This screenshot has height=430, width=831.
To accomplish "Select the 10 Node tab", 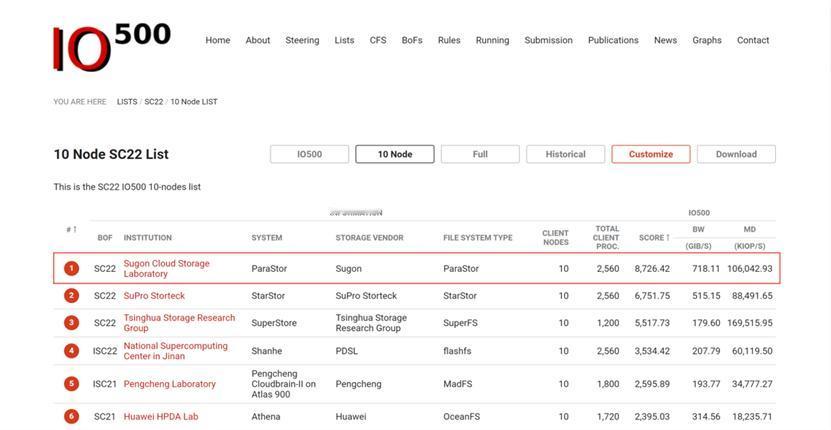I will click(395, 154).
